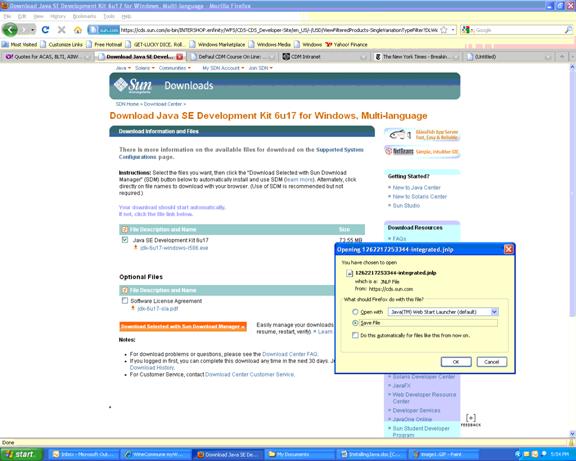This screenshot has height=461, width=576.
Task: Close the Download Java SE tab
Action: coord(180,57)
